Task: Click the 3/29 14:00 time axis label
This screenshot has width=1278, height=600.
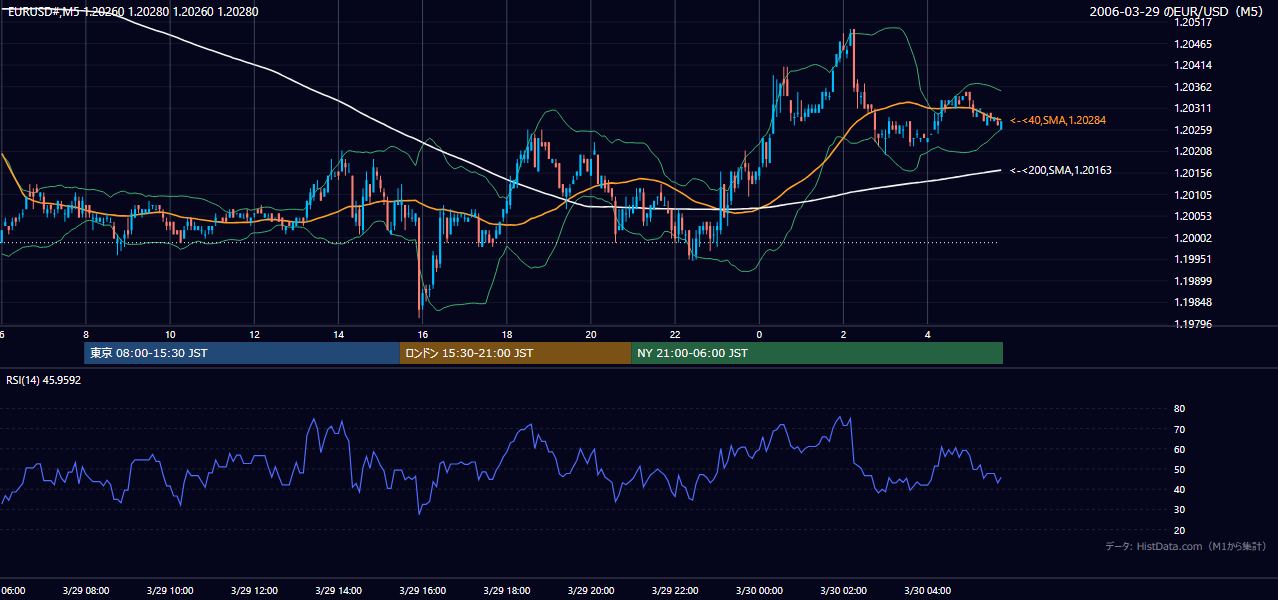Action: tap(338, 590)
